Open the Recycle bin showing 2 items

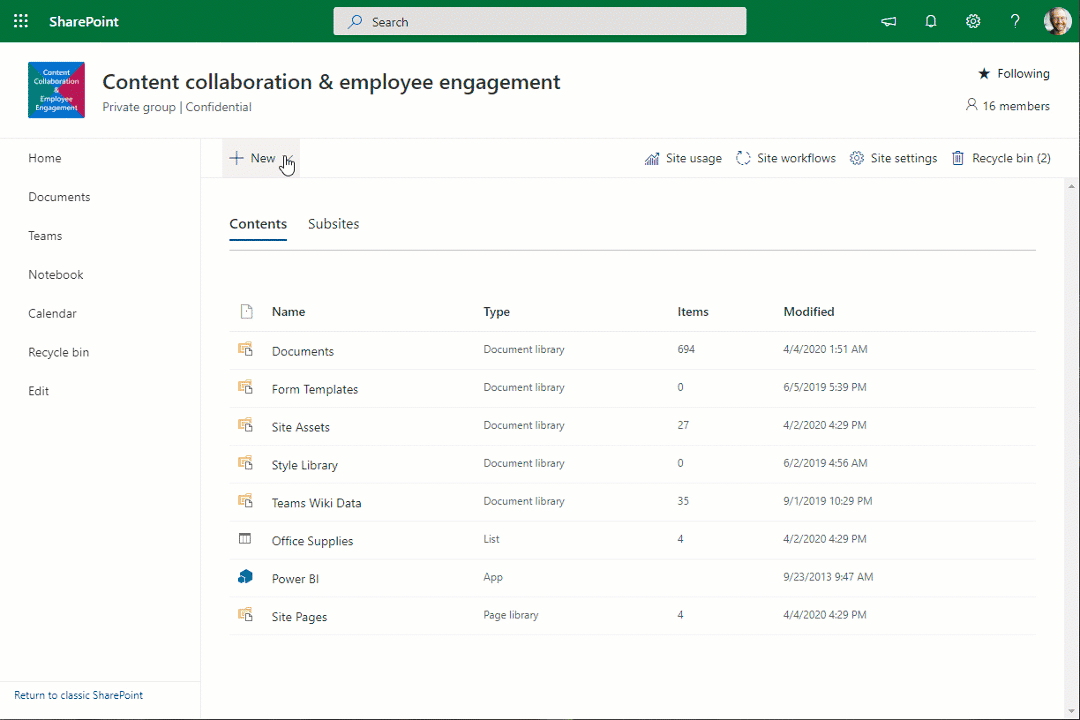click(x=1000, y=157)
